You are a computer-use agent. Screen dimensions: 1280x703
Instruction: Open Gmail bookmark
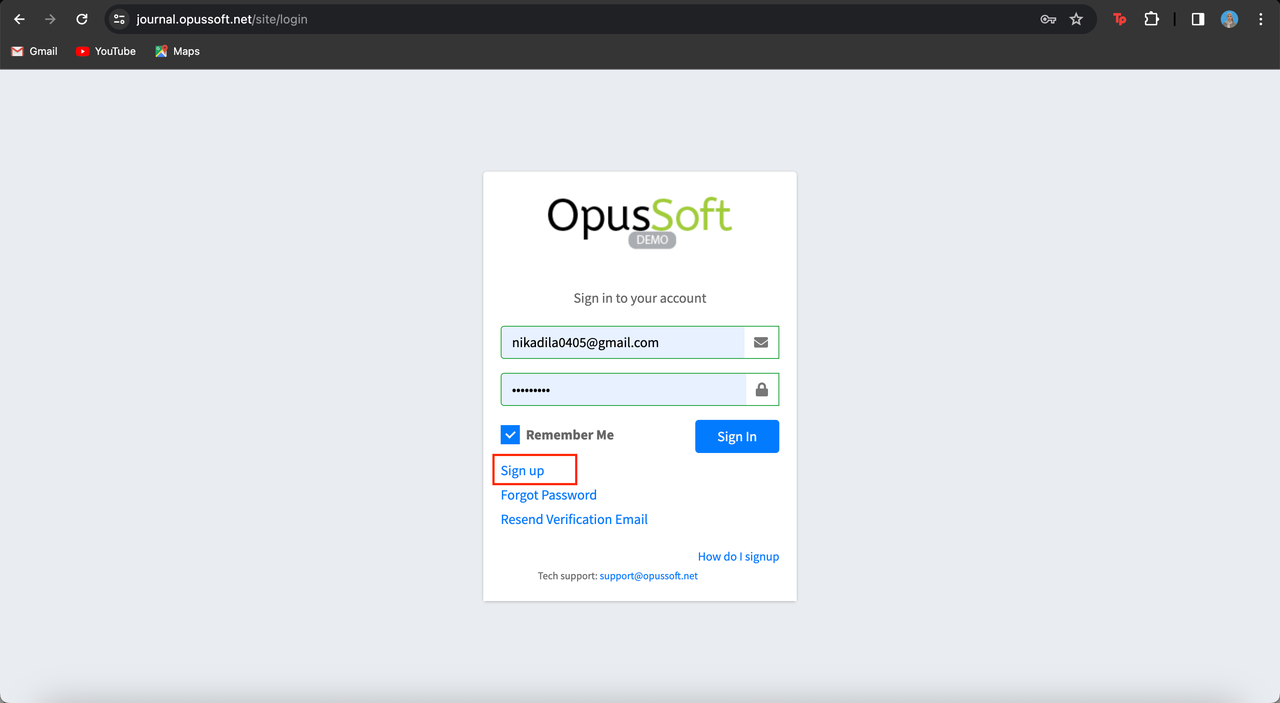(x=34, y=51)
